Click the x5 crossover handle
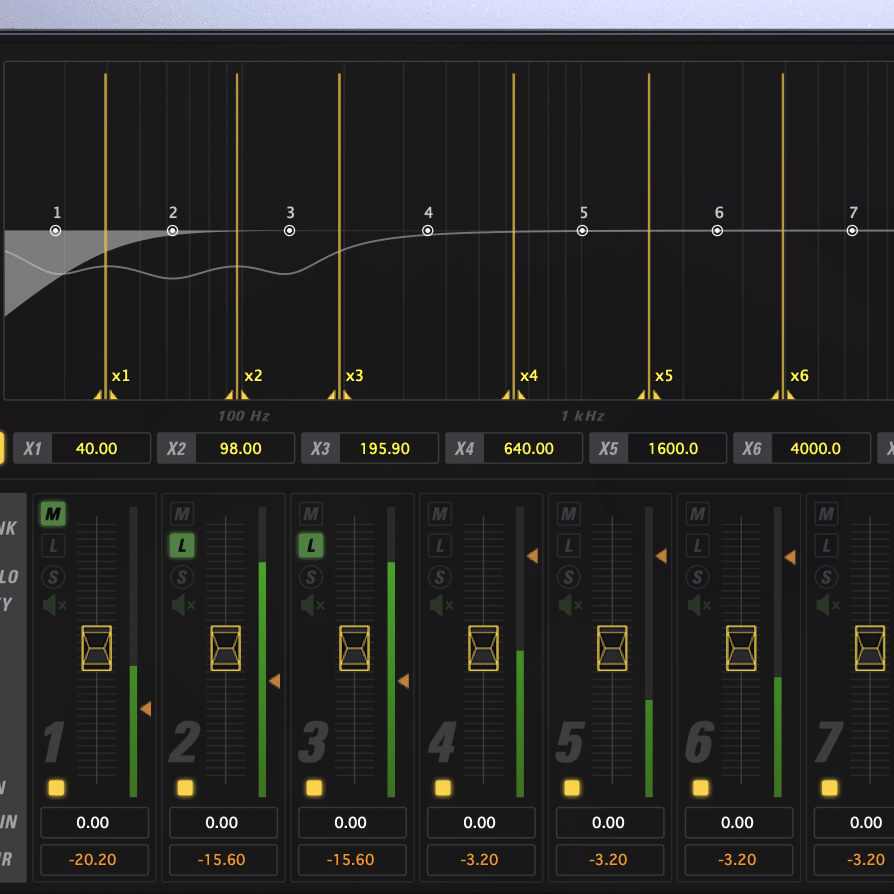894x894 pixels. [649, 395]
